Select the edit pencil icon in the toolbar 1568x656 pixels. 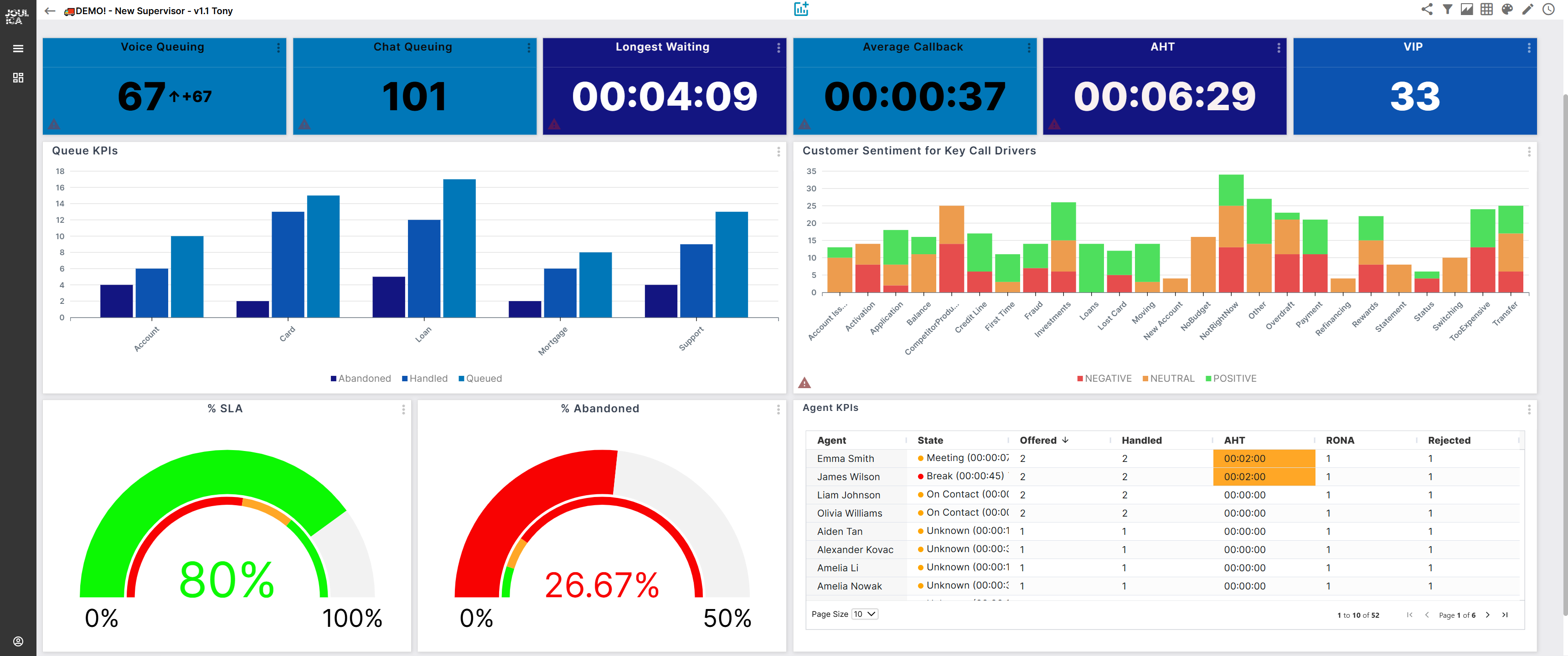coord(1528,10)
